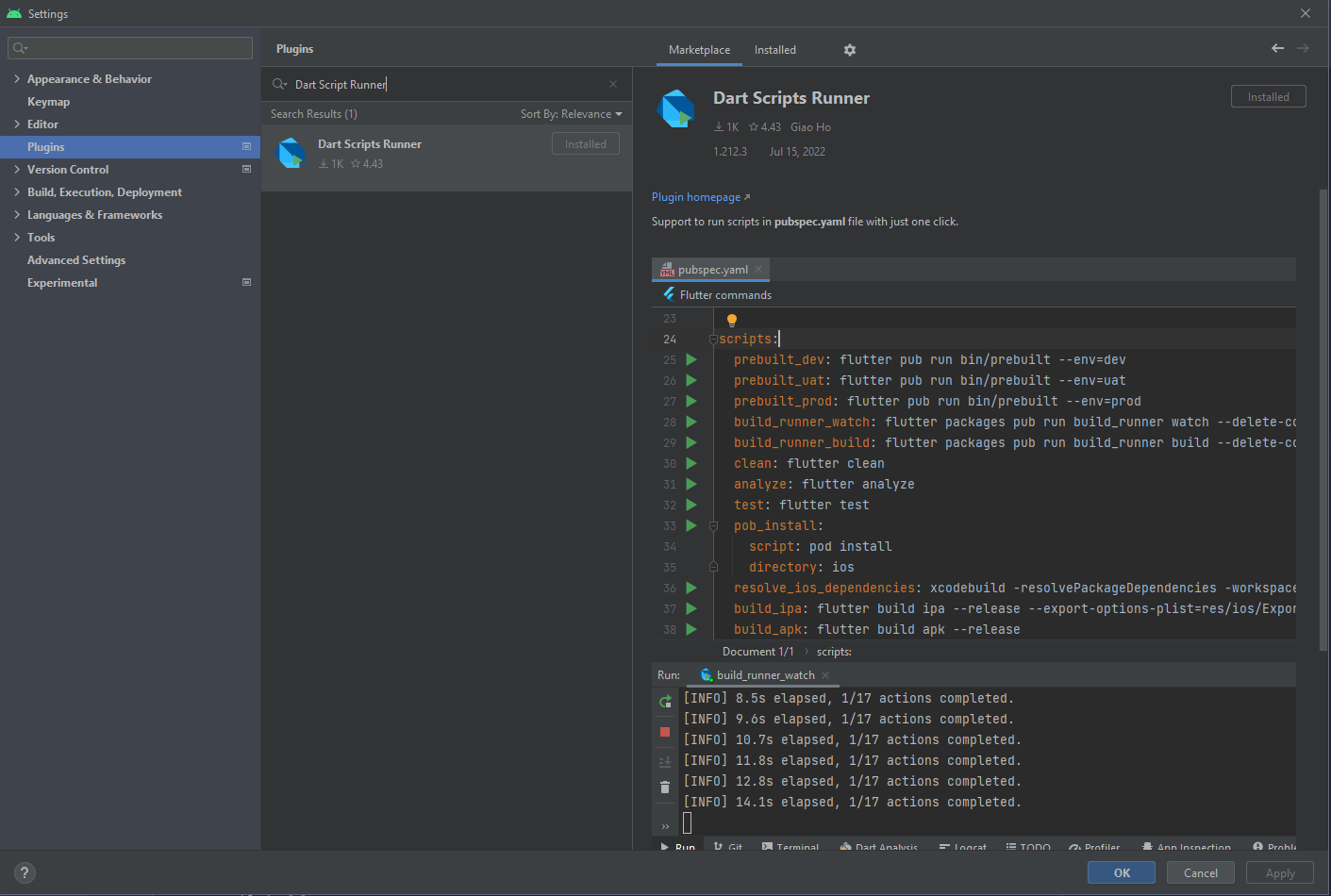
Task: Clear the plugin search text
Action: click(x=613, y=84)
